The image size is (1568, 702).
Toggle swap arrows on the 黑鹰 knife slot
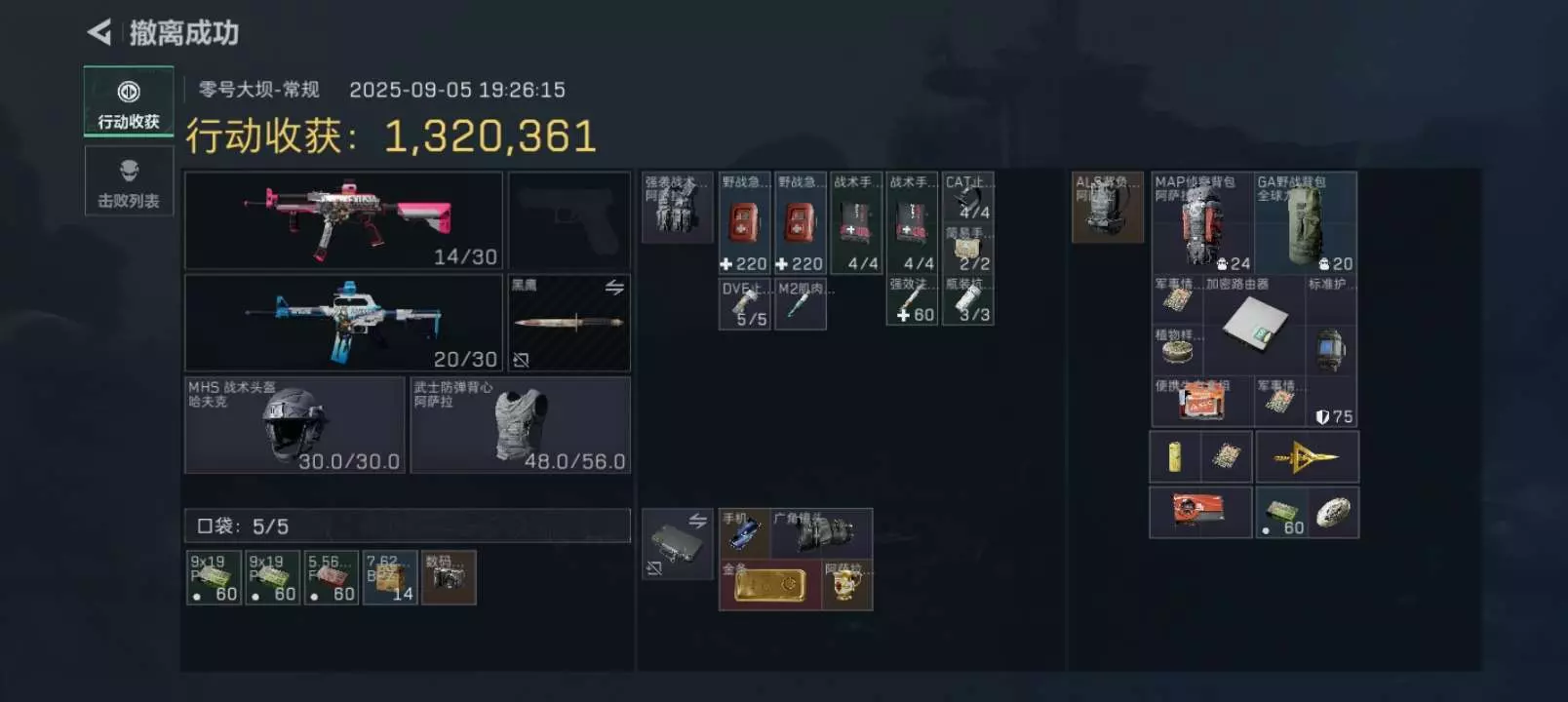(x=614, y=288)
